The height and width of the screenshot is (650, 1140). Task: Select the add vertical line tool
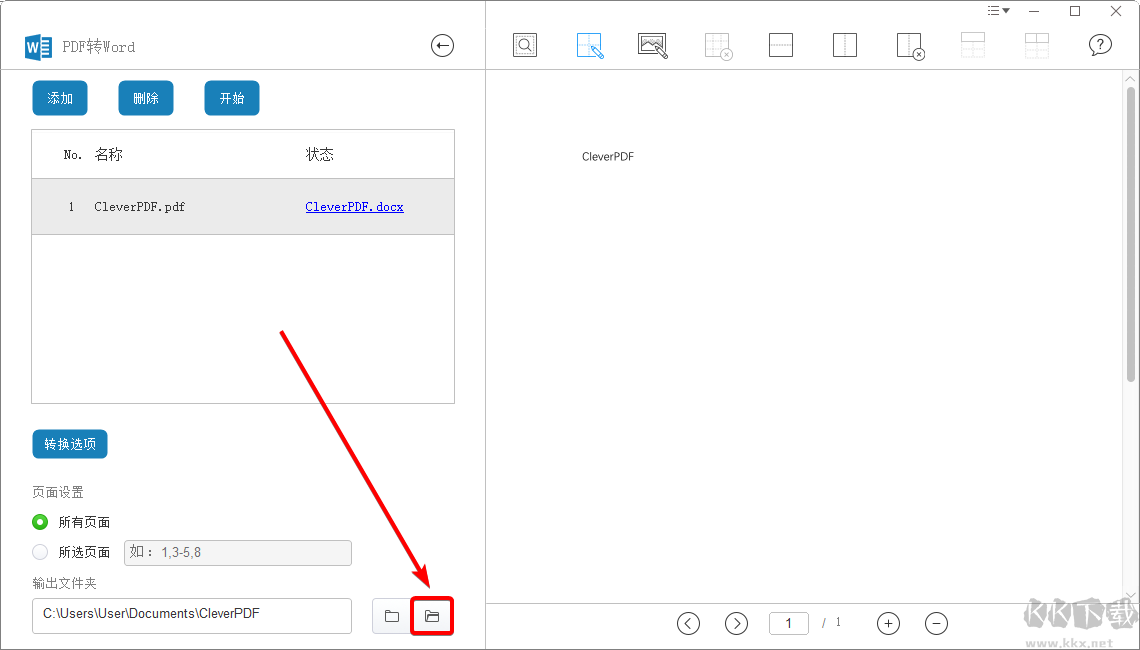click(x=845, y=45)
